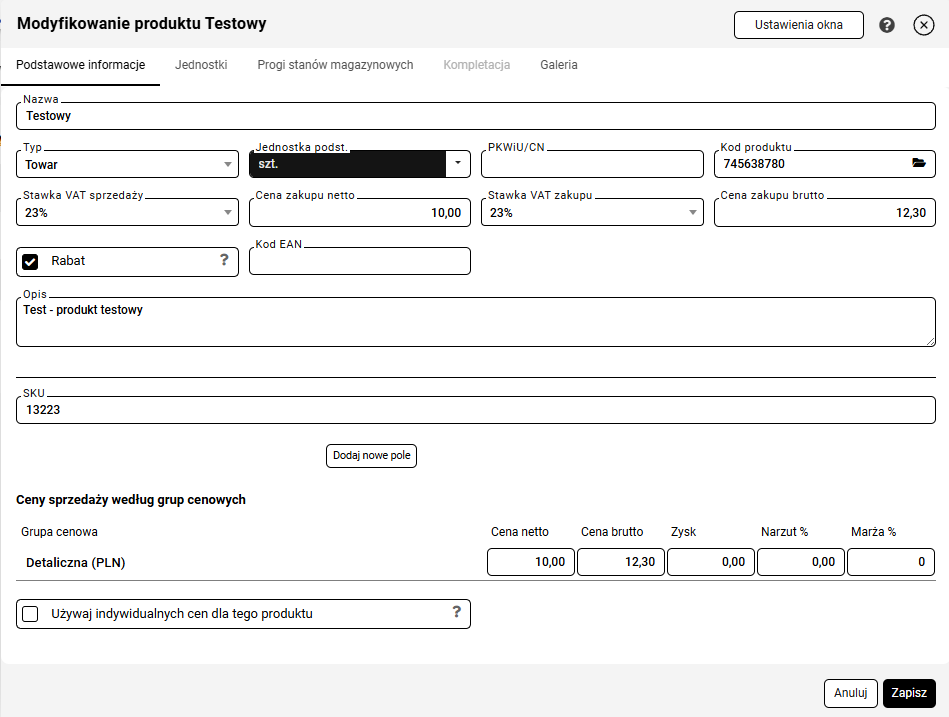The width and height of the screenshot is (949, 717).
Task: Expand Stawka VAT sprzedaży dropdown
Action: [x=227, y=212]
